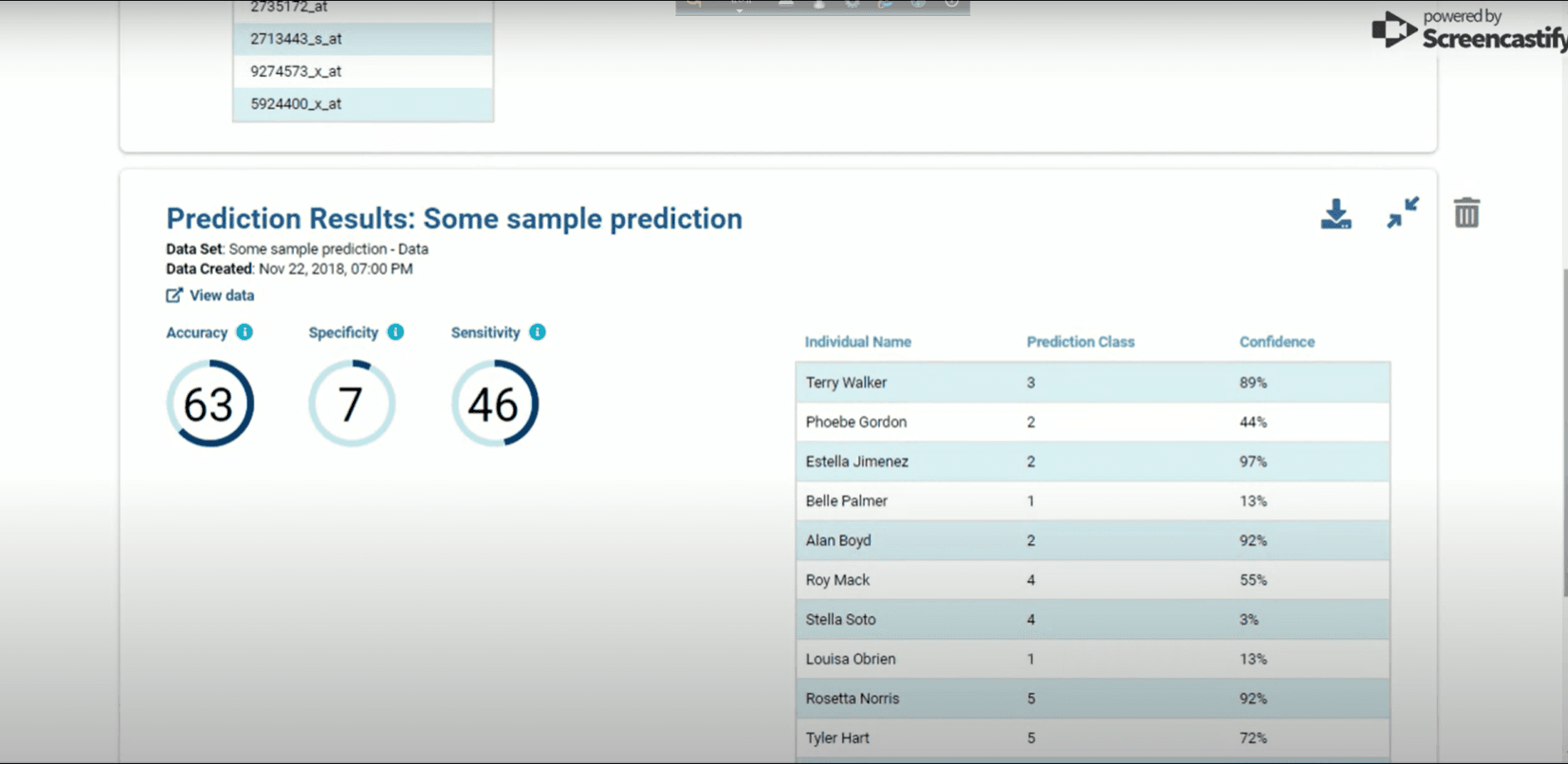Select the Rosetta Norris row
This screenshot has width=1568, height=764.
[x=1093, y=699]
